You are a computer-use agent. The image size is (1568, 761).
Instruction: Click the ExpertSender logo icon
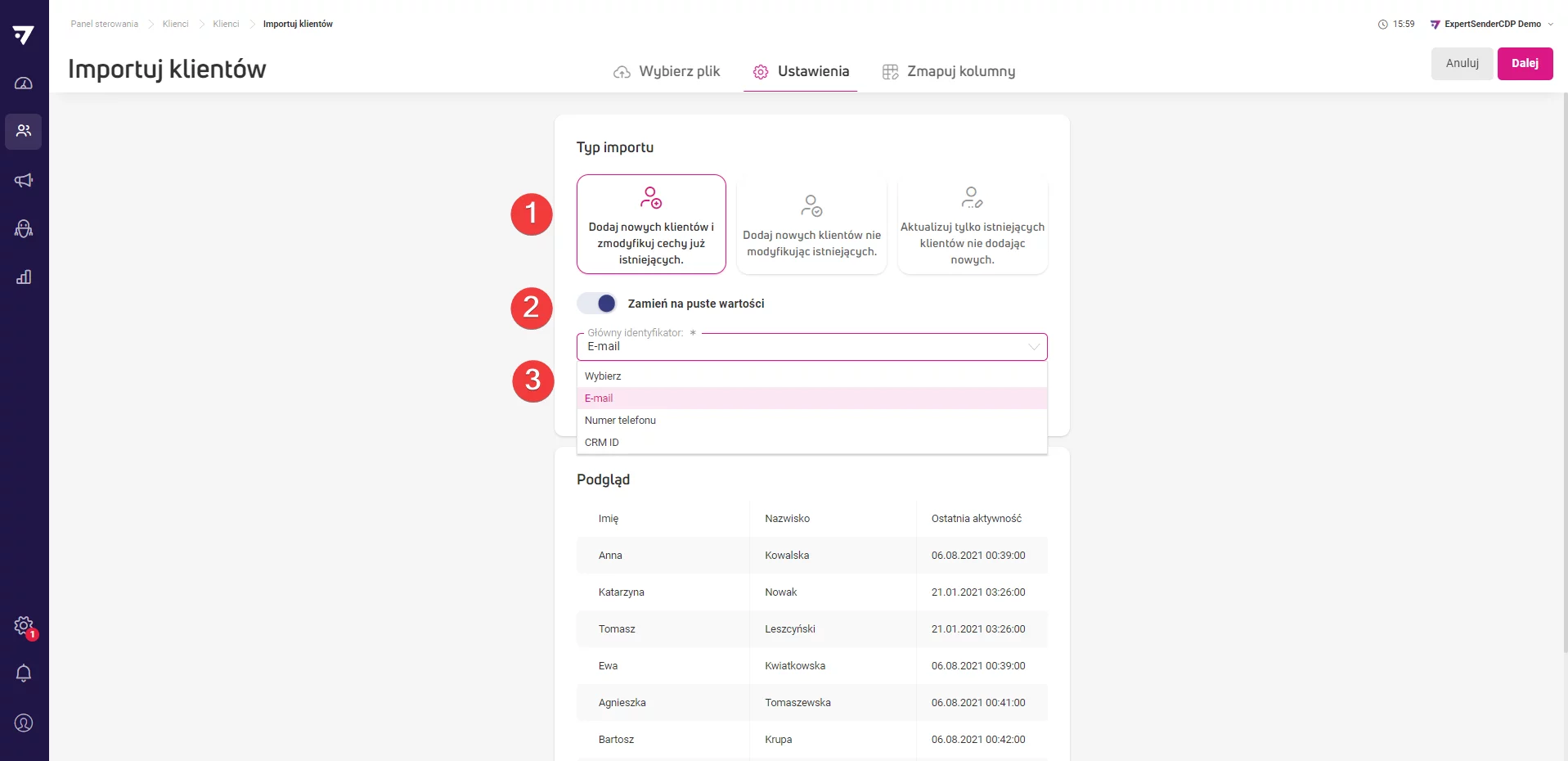24,34
